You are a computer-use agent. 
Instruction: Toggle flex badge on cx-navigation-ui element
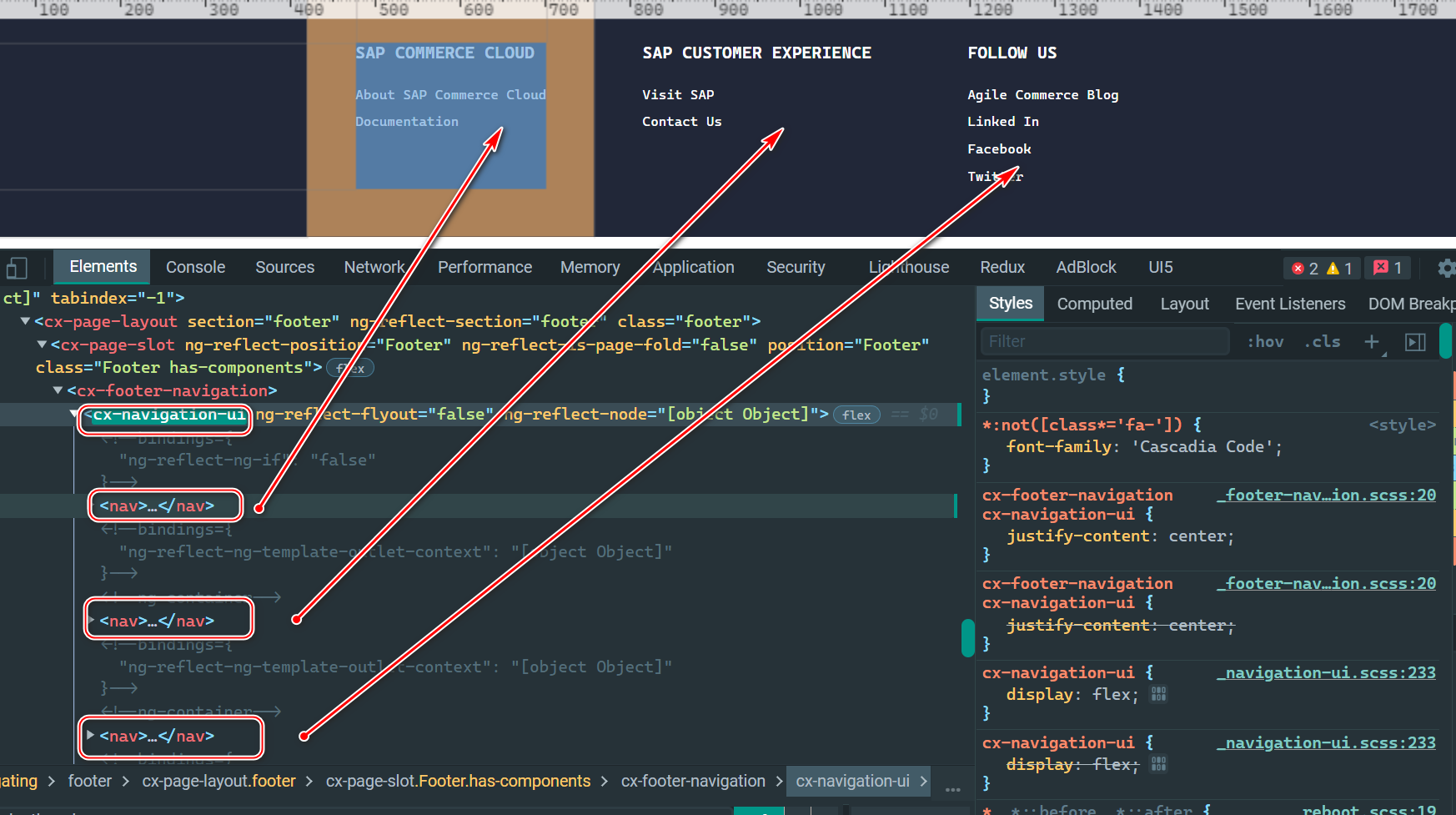point(856,415)
